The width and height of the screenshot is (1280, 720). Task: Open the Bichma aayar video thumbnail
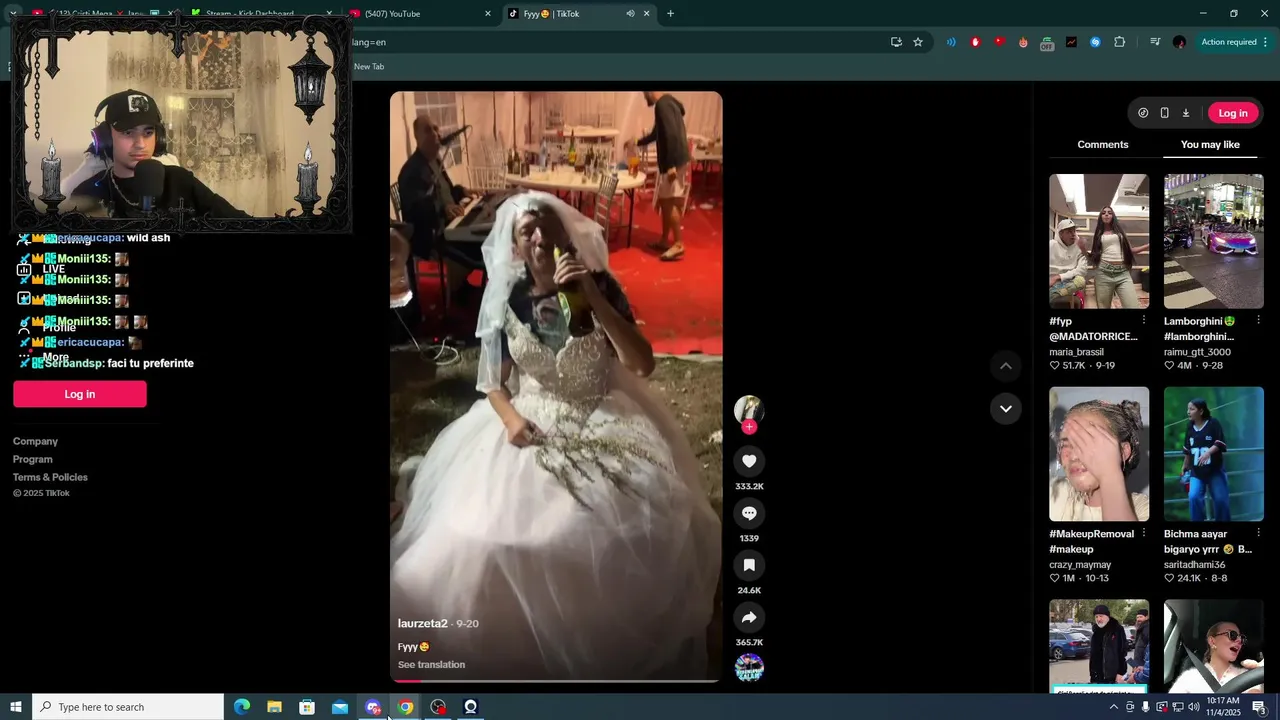pos(1214,454)
